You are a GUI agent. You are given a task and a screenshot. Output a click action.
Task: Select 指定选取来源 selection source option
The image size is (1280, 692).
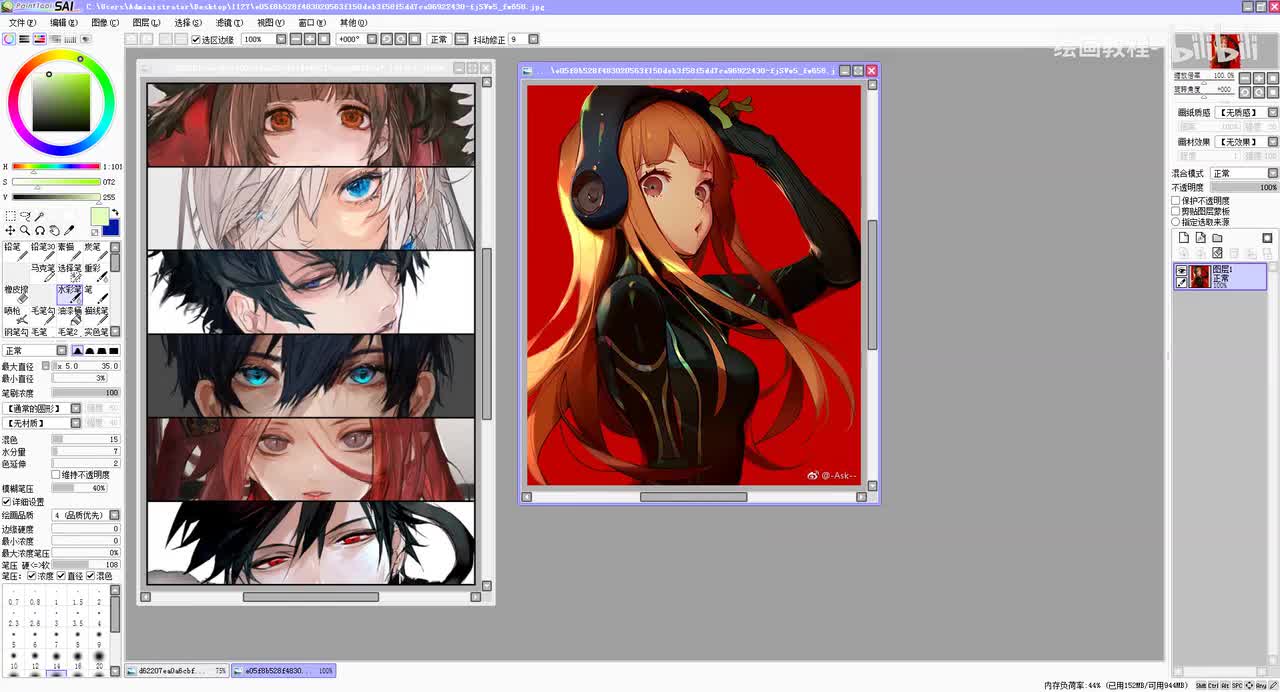coord(1176,222)
